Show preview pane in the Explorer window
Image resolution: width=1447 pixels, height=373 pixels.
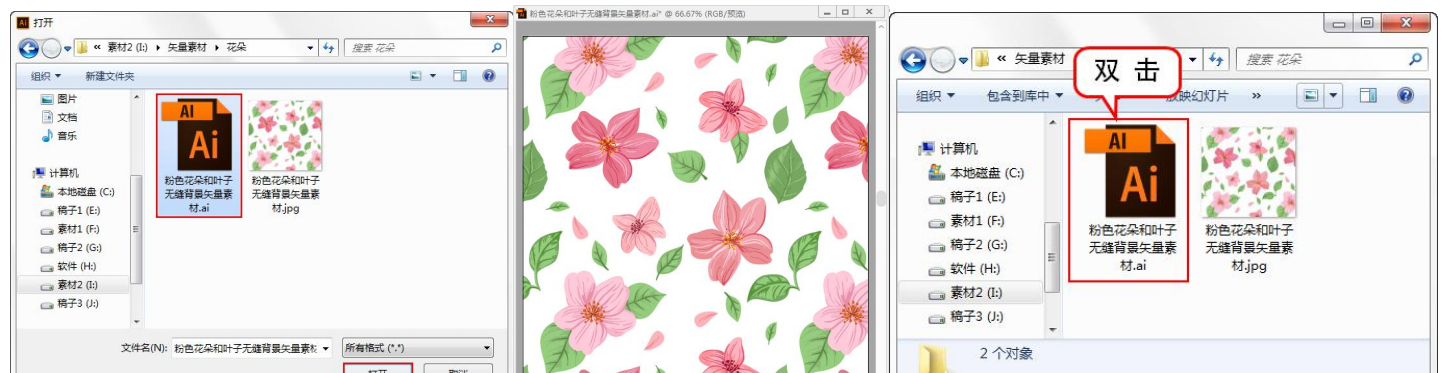coord(1368,96)
